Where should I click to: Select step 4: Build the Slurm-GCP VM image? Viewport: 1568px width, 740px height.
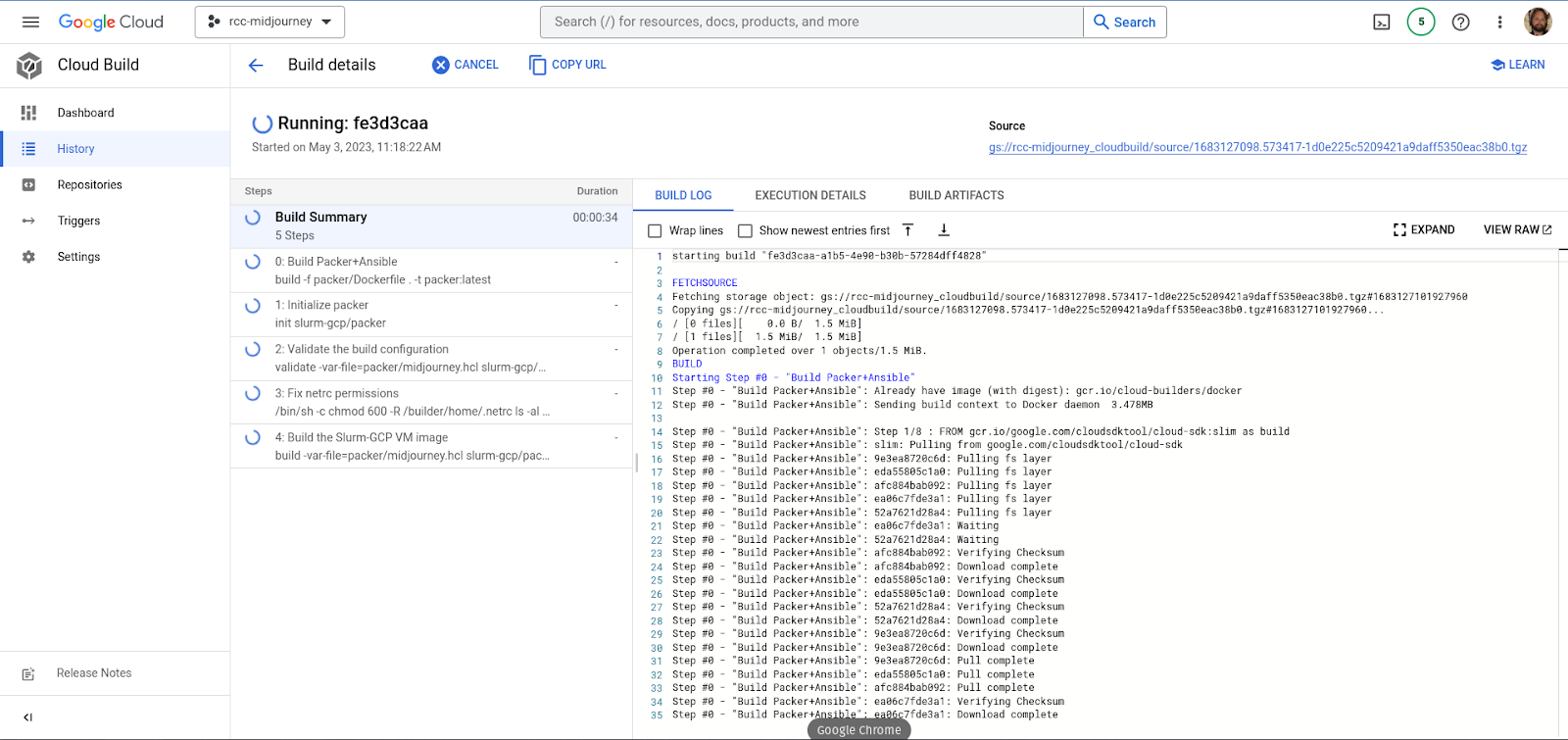coord(431,447)
